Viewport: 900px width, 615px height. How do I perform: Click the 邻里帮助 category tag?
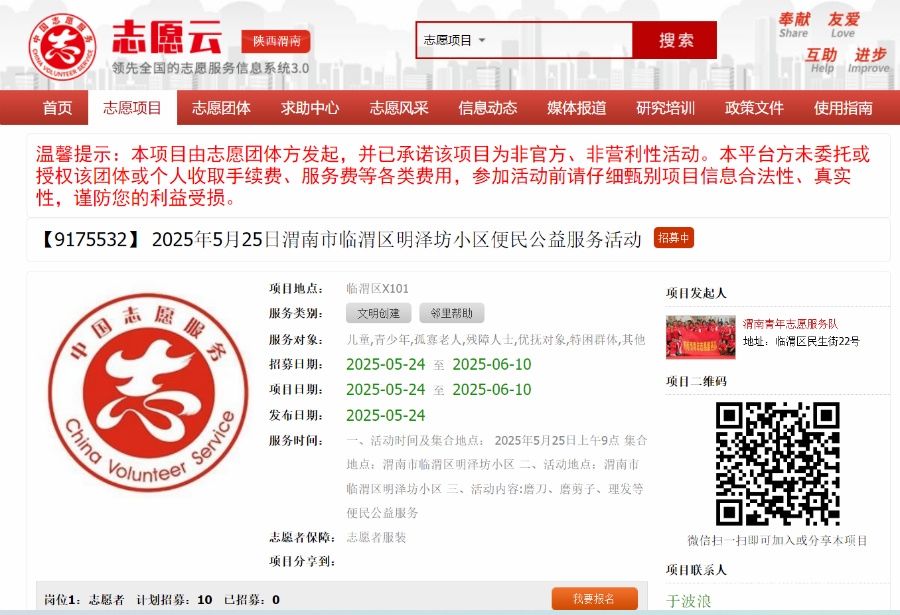tap(452, 313)
